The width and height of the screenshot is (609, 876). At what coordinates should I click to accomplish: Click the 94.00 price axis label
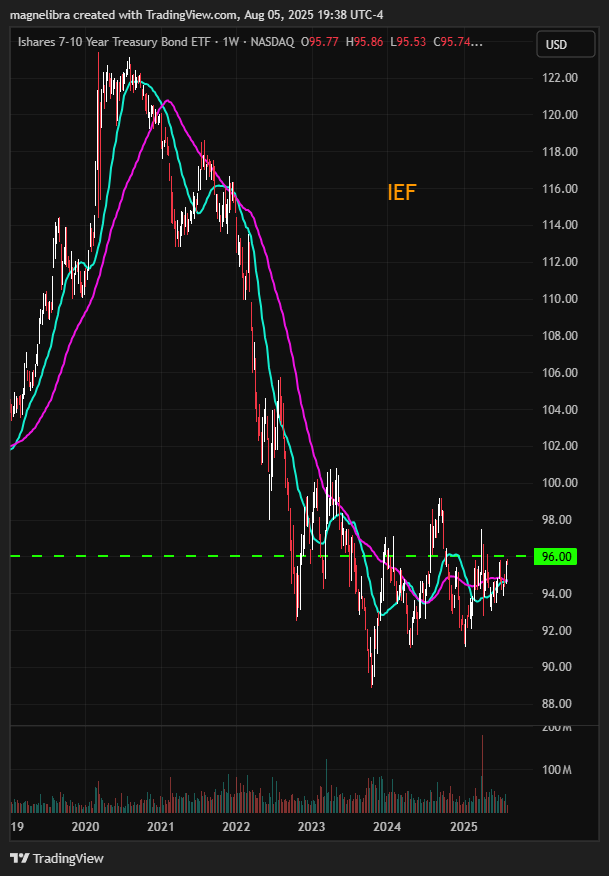coord(557,593)
